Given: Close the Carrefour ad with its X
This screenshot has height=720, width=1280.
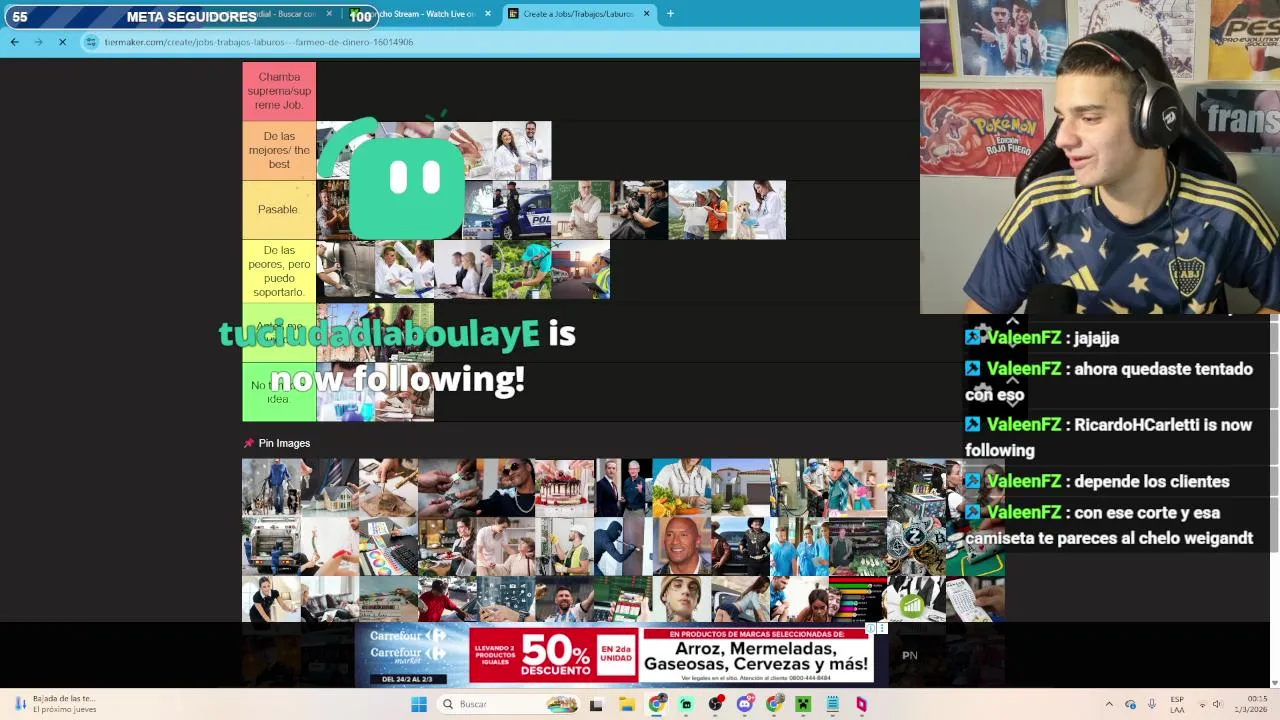Looking at the screenshot, I should click(882, 628).
